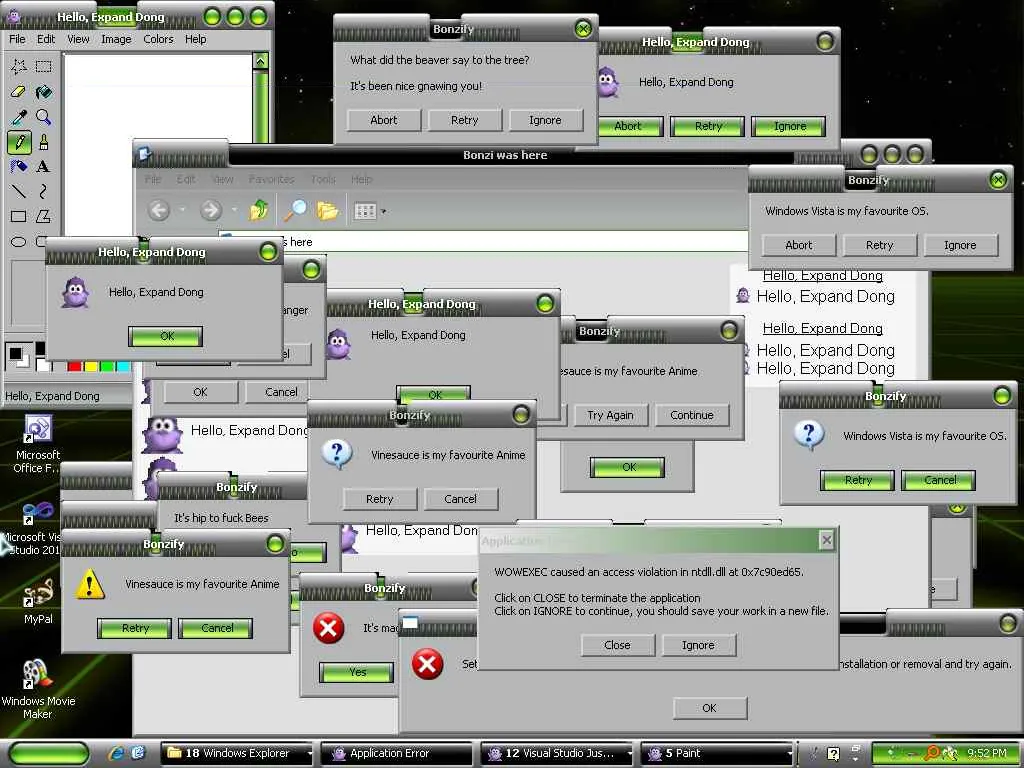Open Search magnifier in Explorer toolbar

click(295, 210)
